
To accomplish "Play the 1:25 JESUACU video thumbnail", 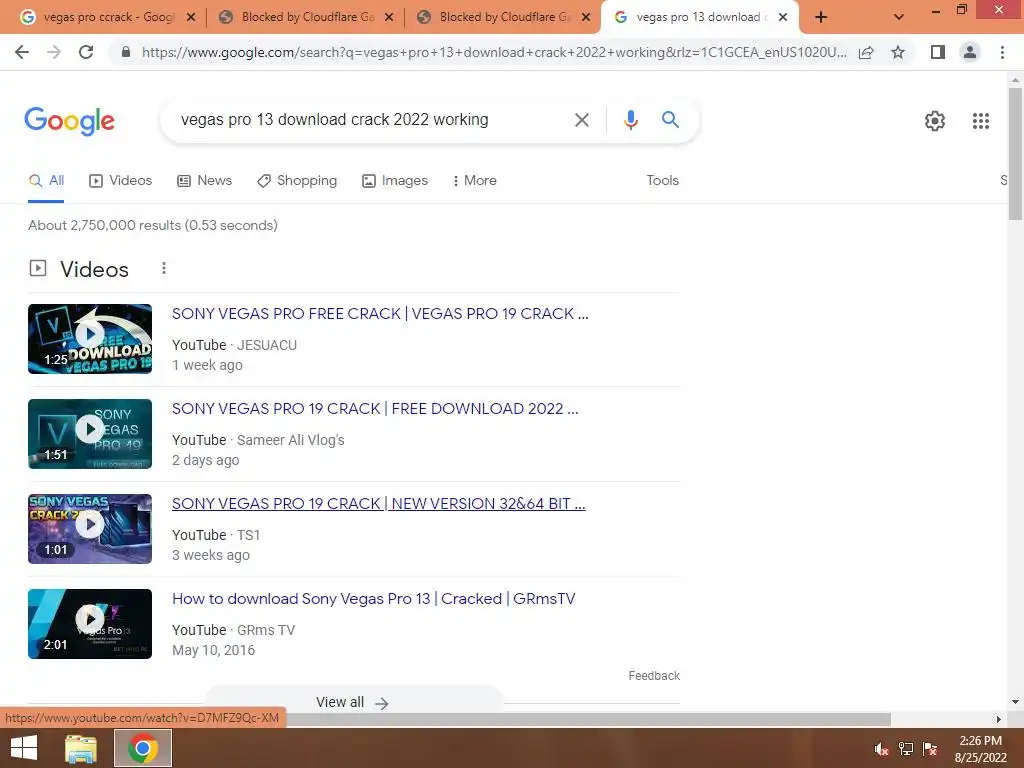I will click(x=90, y=339).
